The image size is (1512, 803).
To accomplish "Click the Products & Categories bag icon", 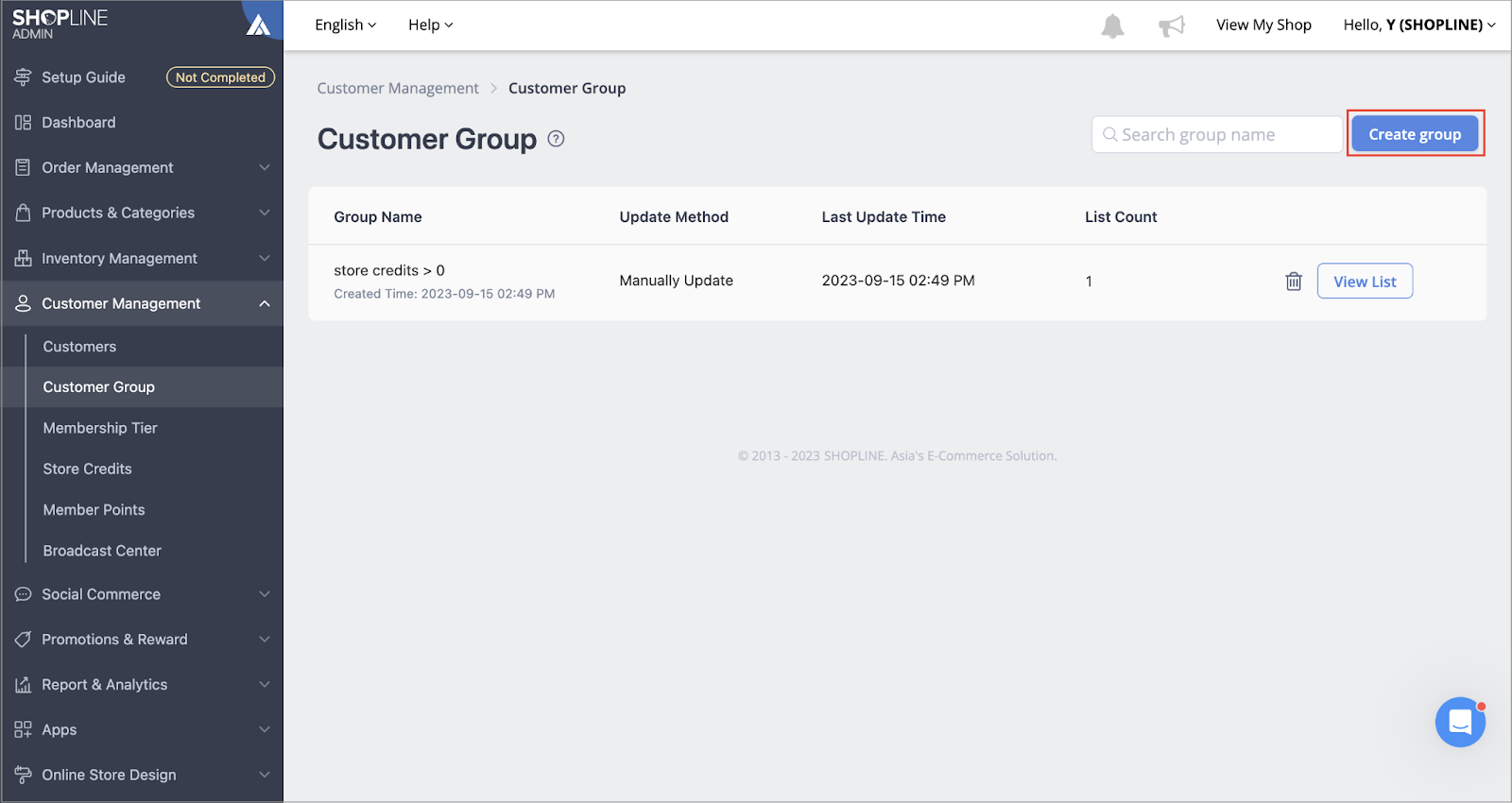I will point(23,213).
